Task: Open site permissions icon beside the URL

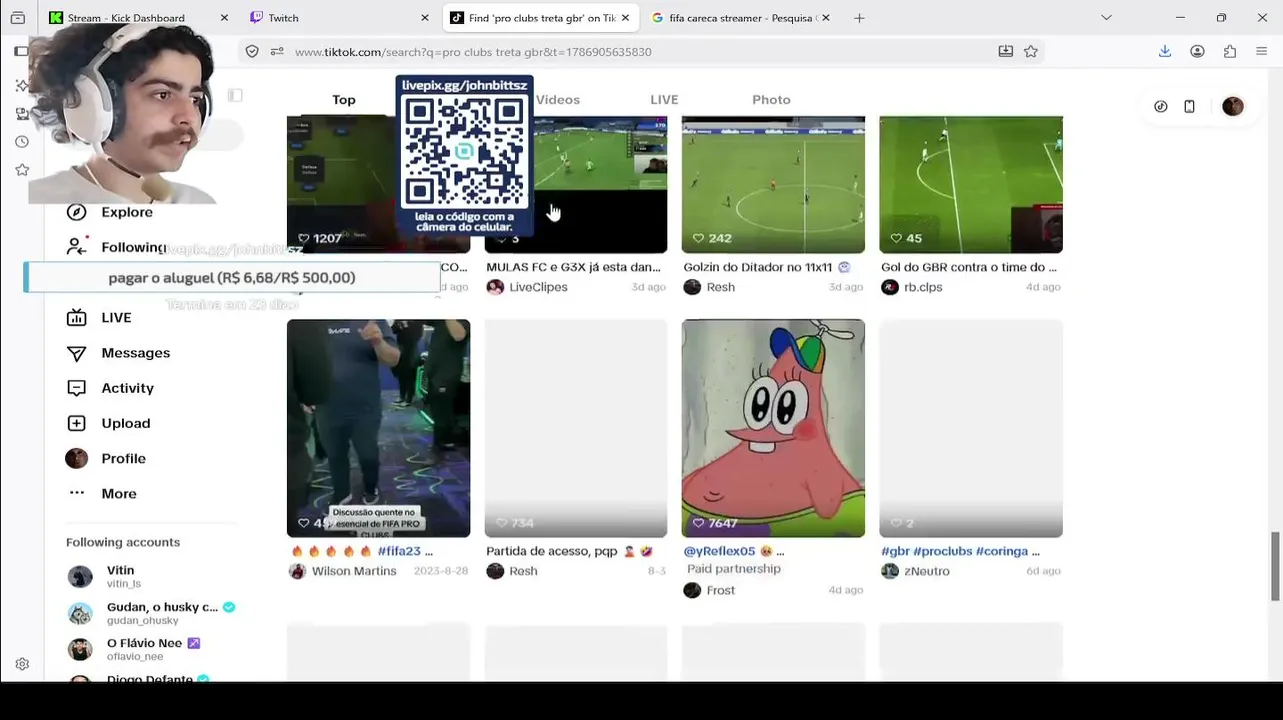Action: (276, 52)
